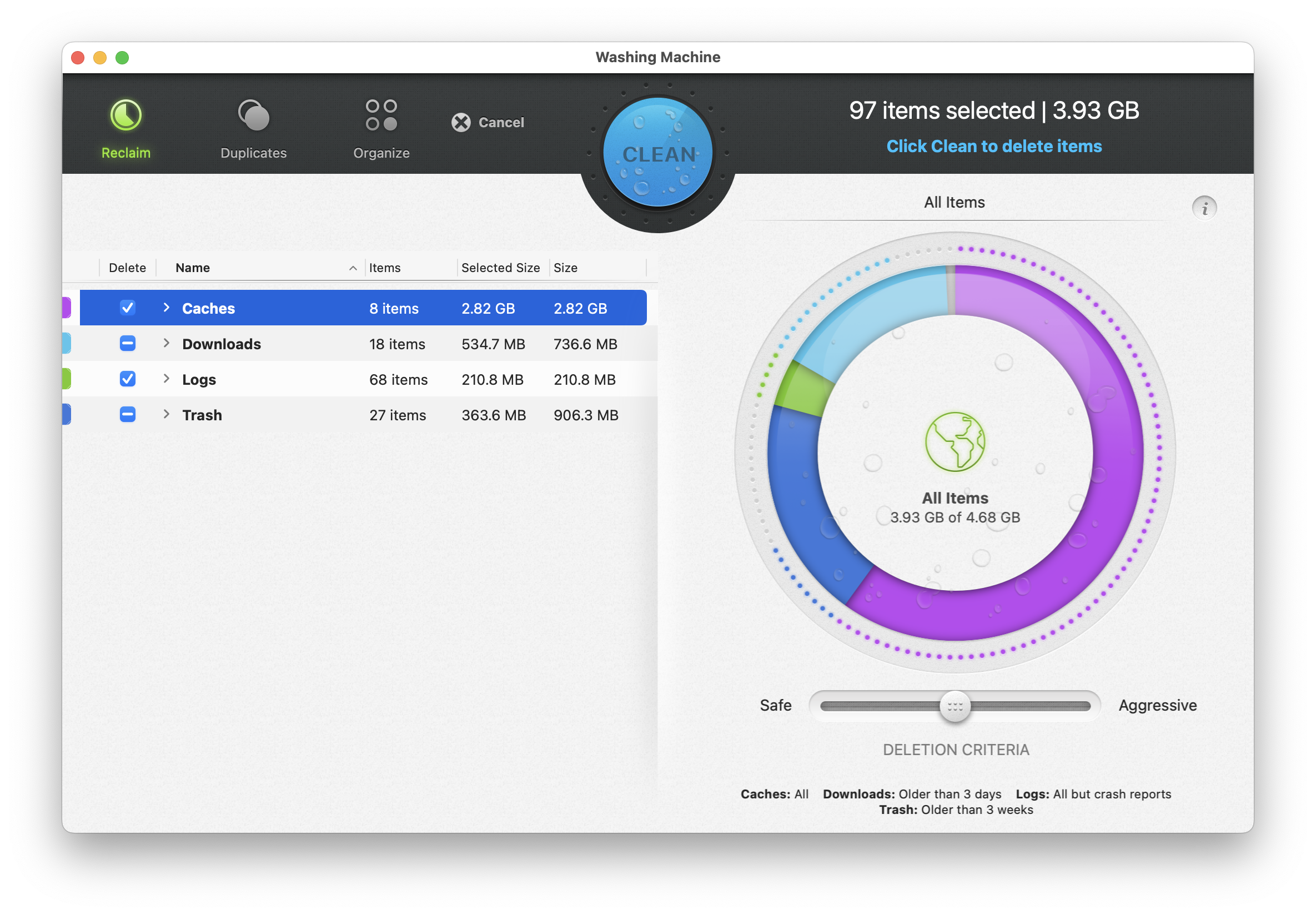Click 'Trash: Older than 3 weeks' criteria
This screenshot has height=915, width=1316.
click(956, 809)
